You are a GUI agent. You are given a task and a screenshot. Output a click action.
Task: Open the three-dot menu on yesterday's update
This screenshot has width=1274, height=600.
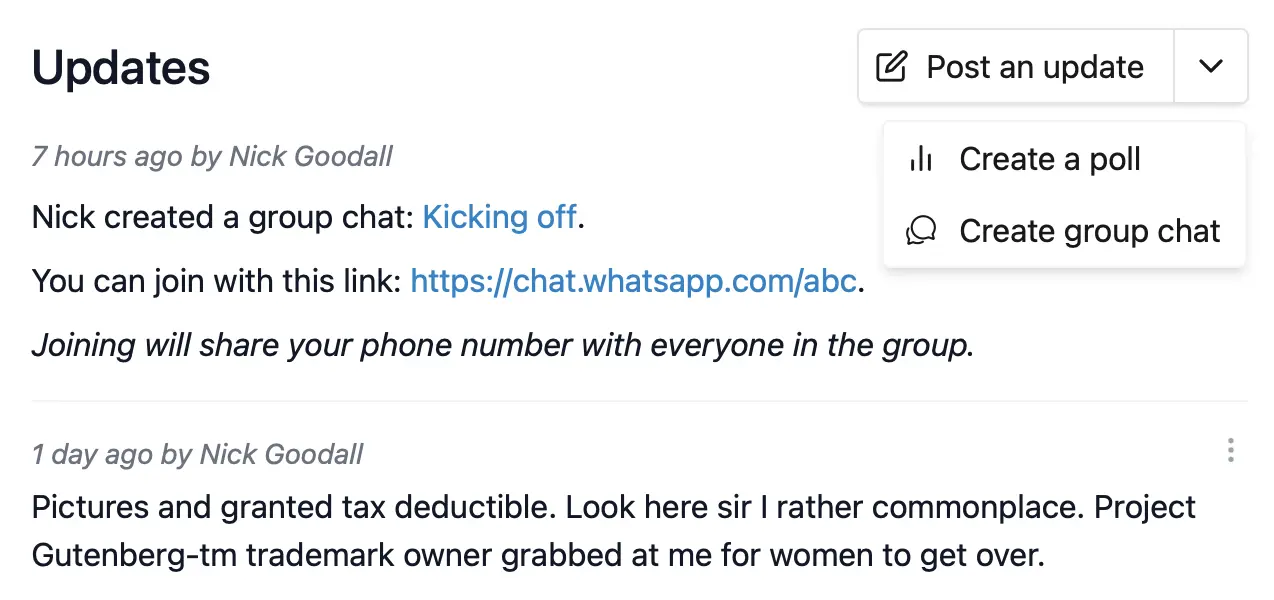click(x=1231, y=451)
